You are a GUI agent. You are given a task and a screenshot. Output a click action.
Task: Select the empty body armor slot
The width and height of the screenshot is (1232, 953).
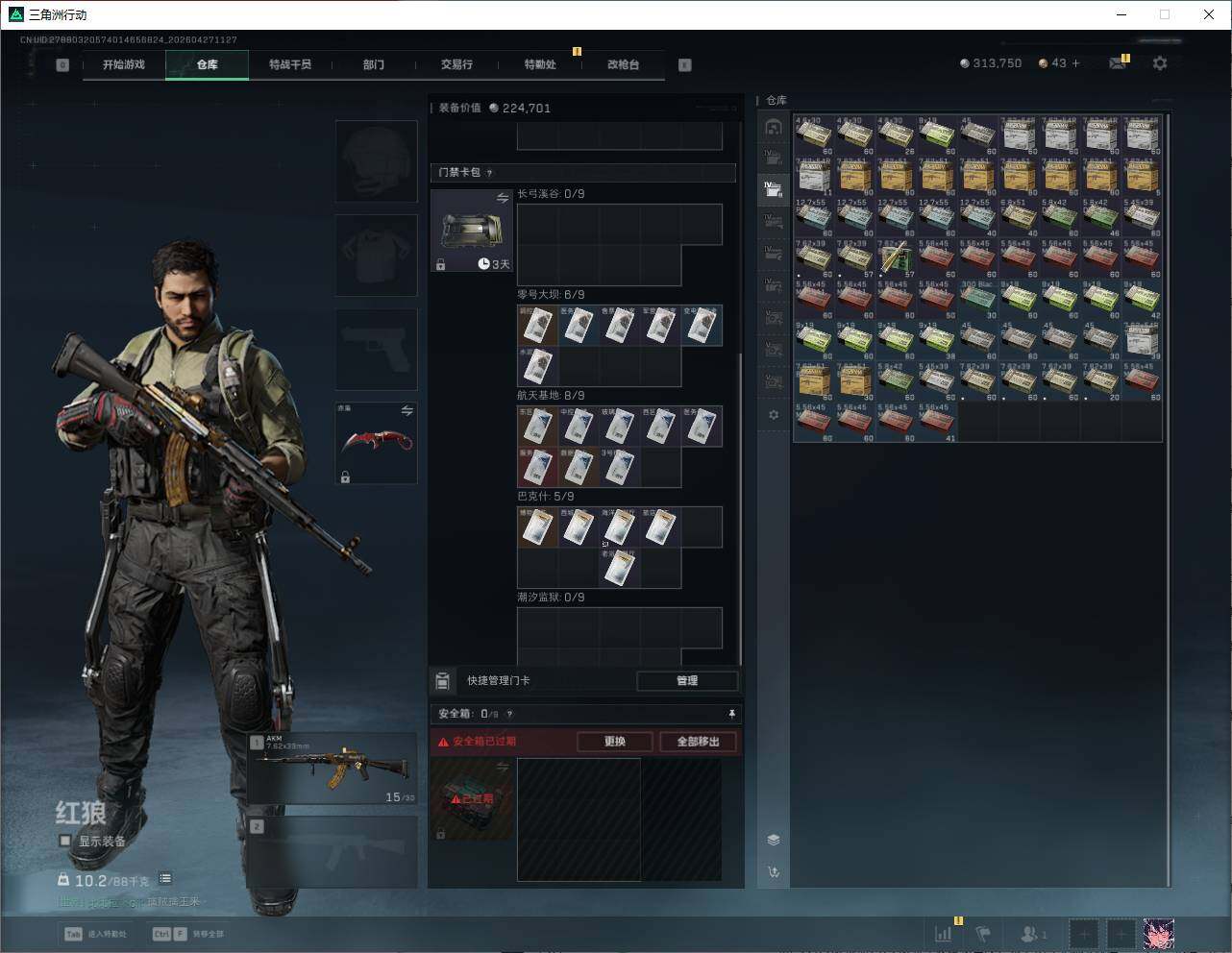point(377,256)
